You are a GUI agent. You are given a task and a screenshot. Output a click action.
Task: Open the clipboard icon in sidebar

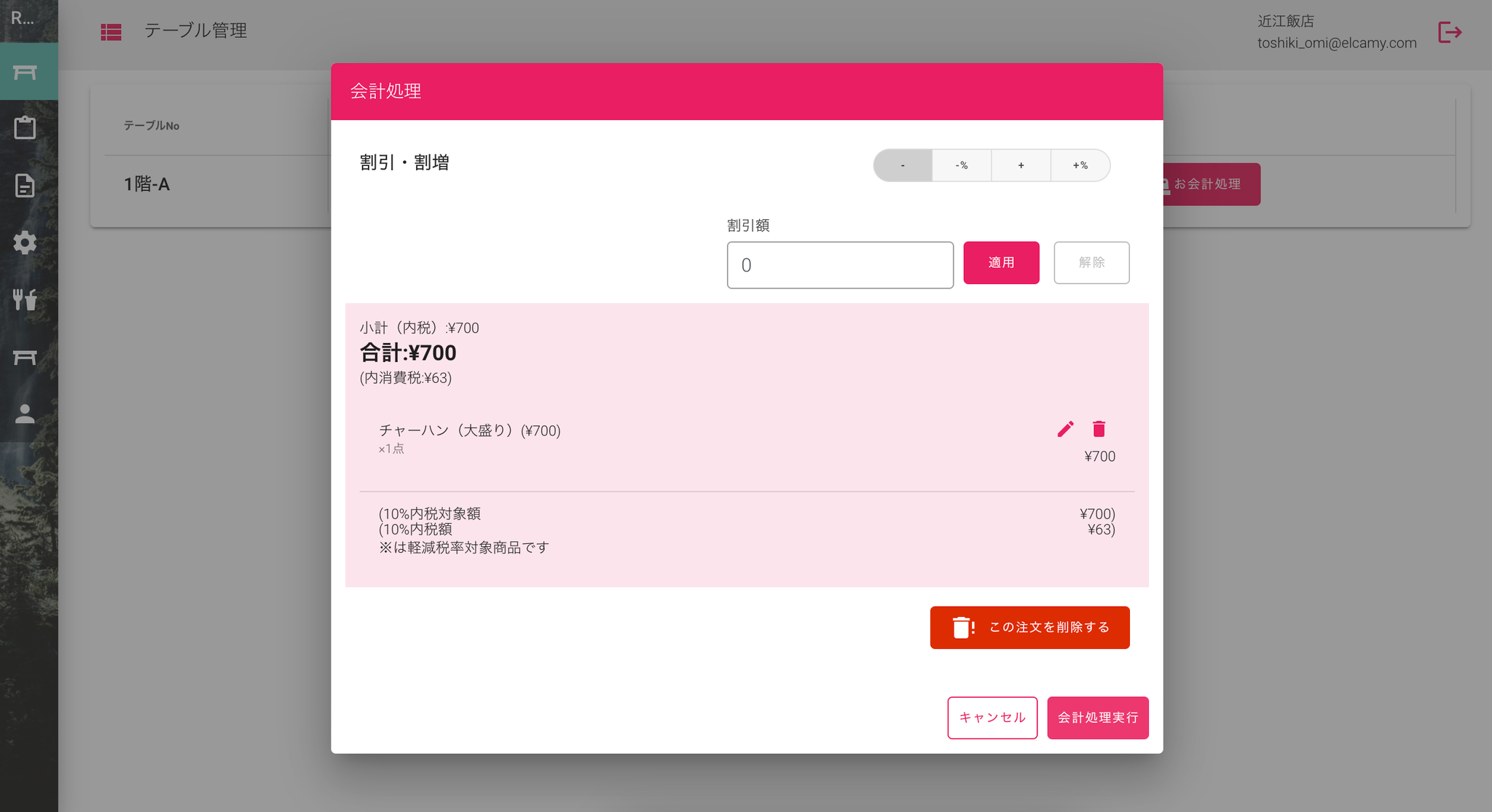[25, 127]
